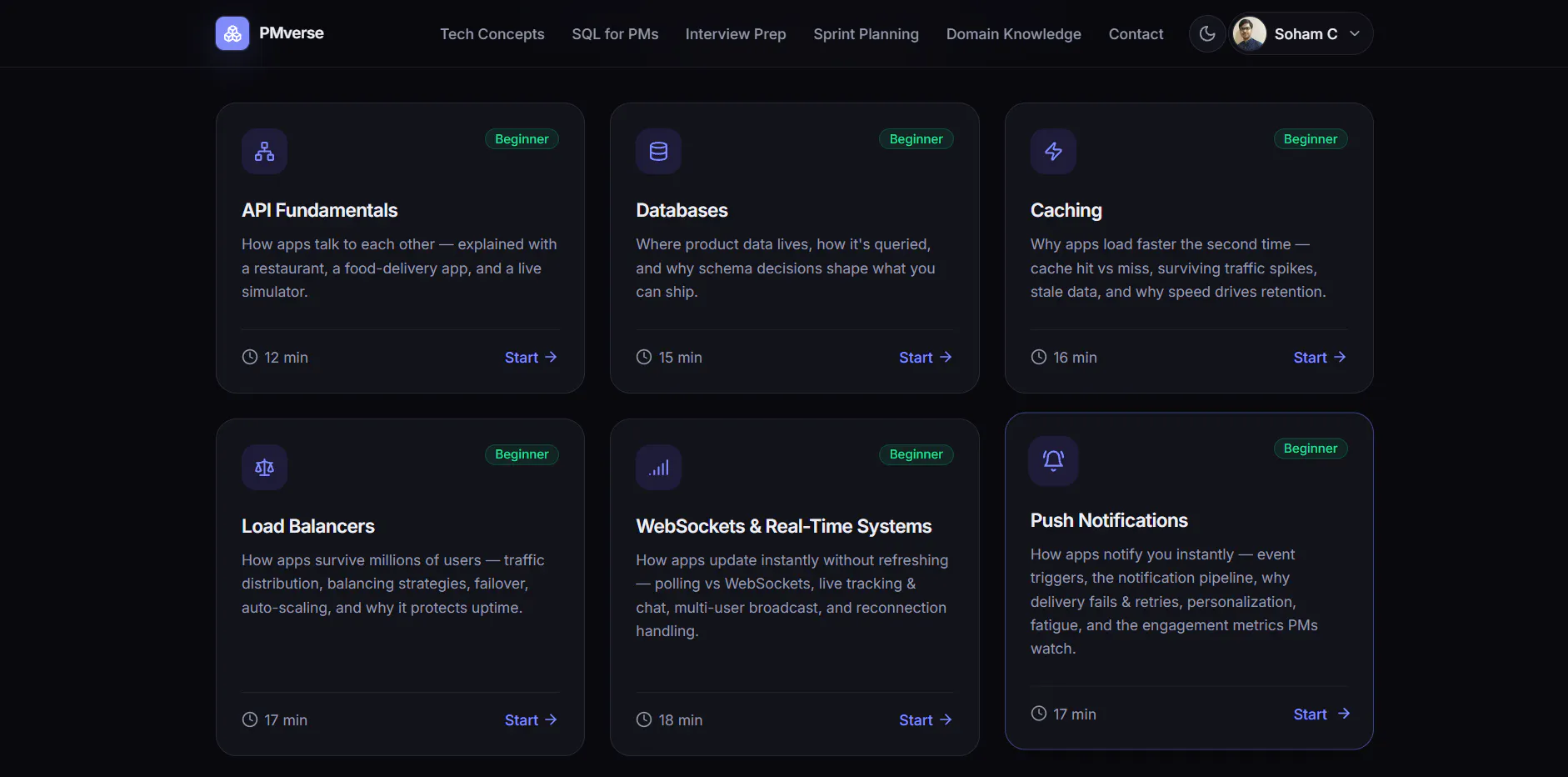This screenshot has height=777, width=1568.
Task: Click the clock icon beside 18 min
Action: pos(644,719)
